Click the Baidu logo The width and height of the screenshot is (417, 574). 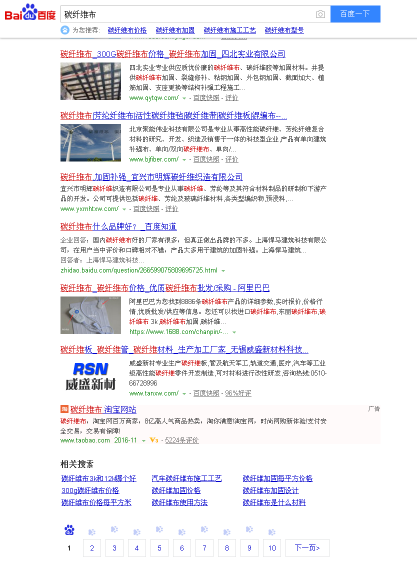point(30,13)
